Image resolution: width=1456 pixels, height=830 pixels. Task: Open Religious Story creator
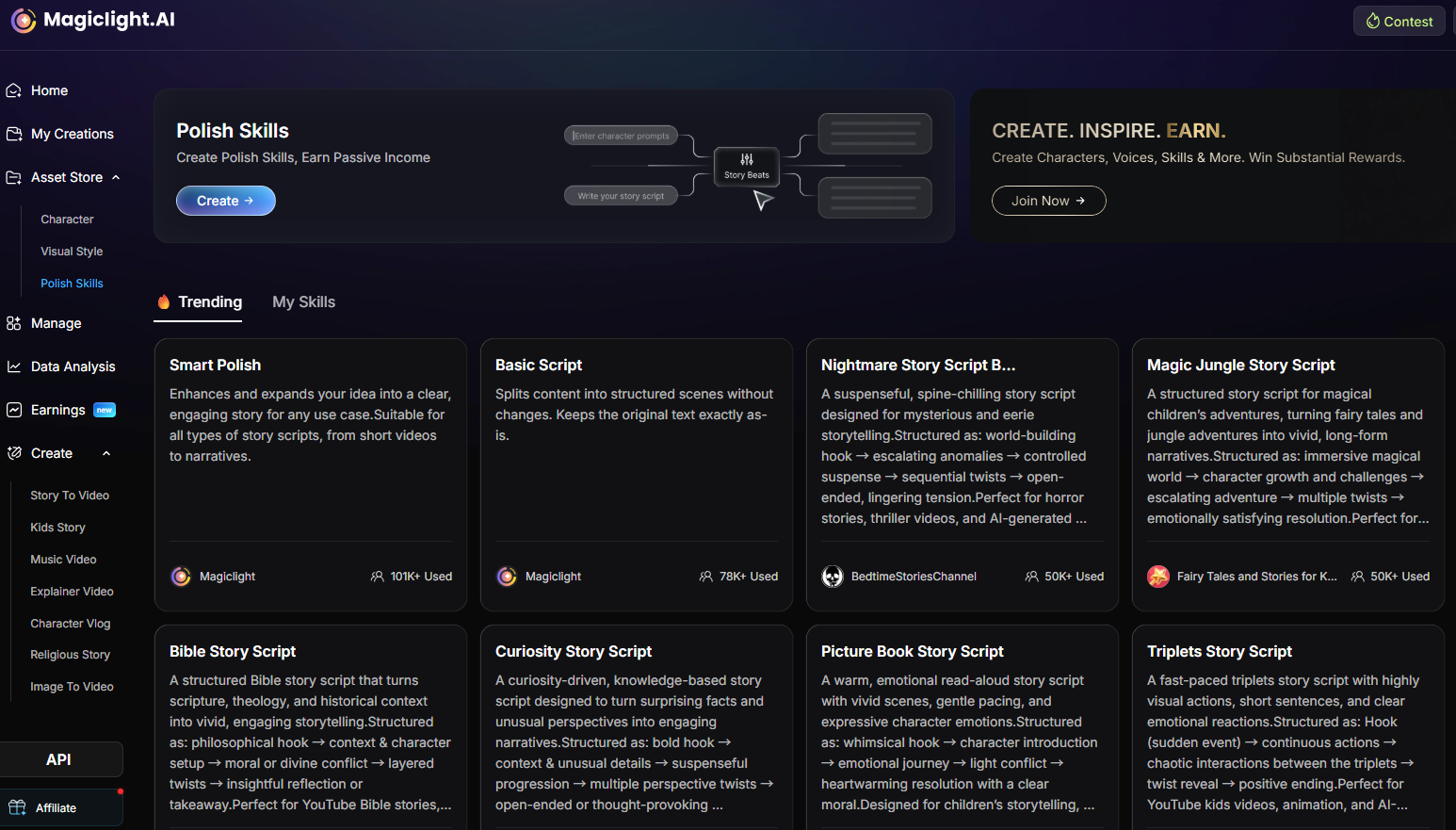pos(70,655)
